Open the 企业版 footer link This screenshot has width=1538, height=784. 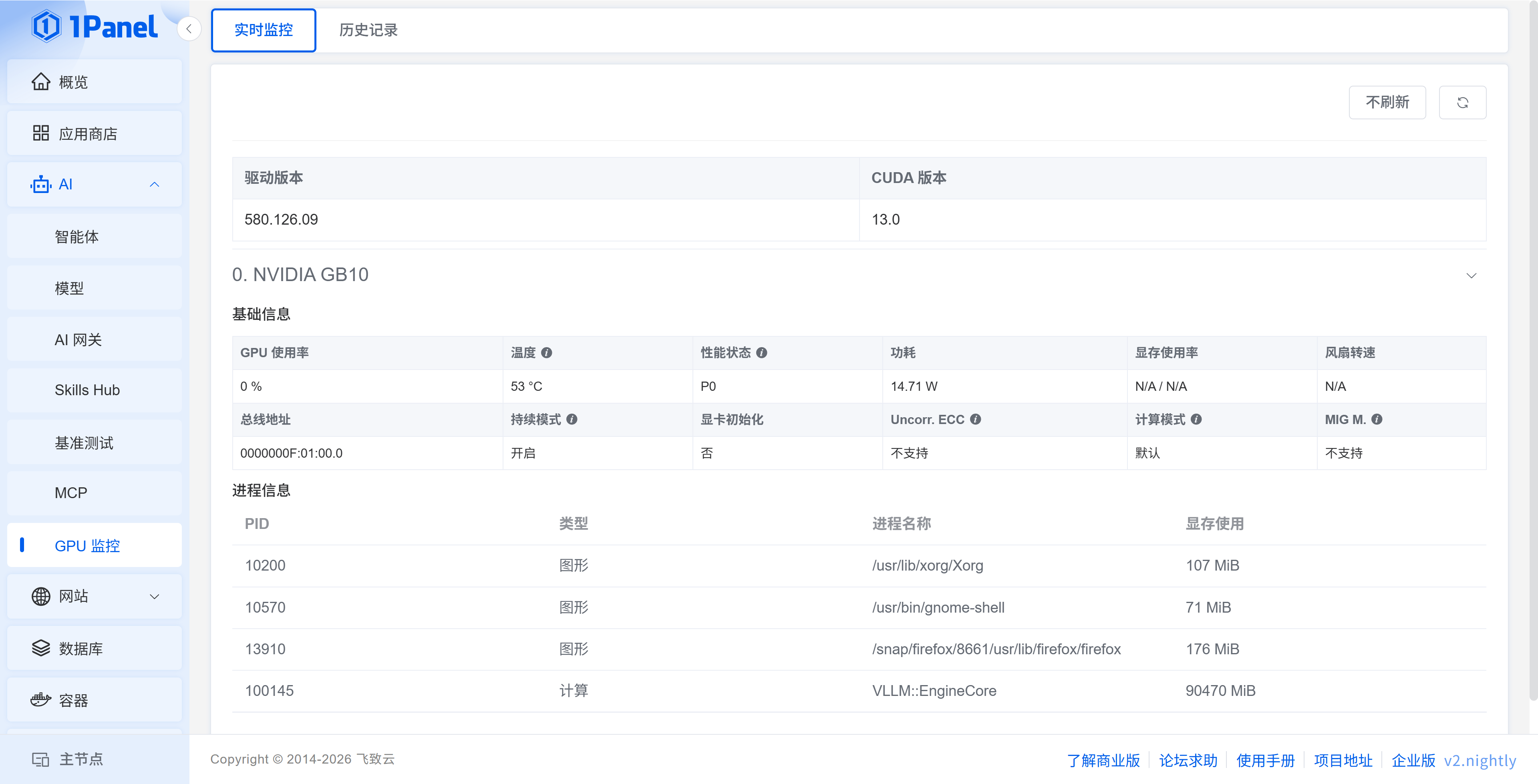click(x=1413, y=760)
